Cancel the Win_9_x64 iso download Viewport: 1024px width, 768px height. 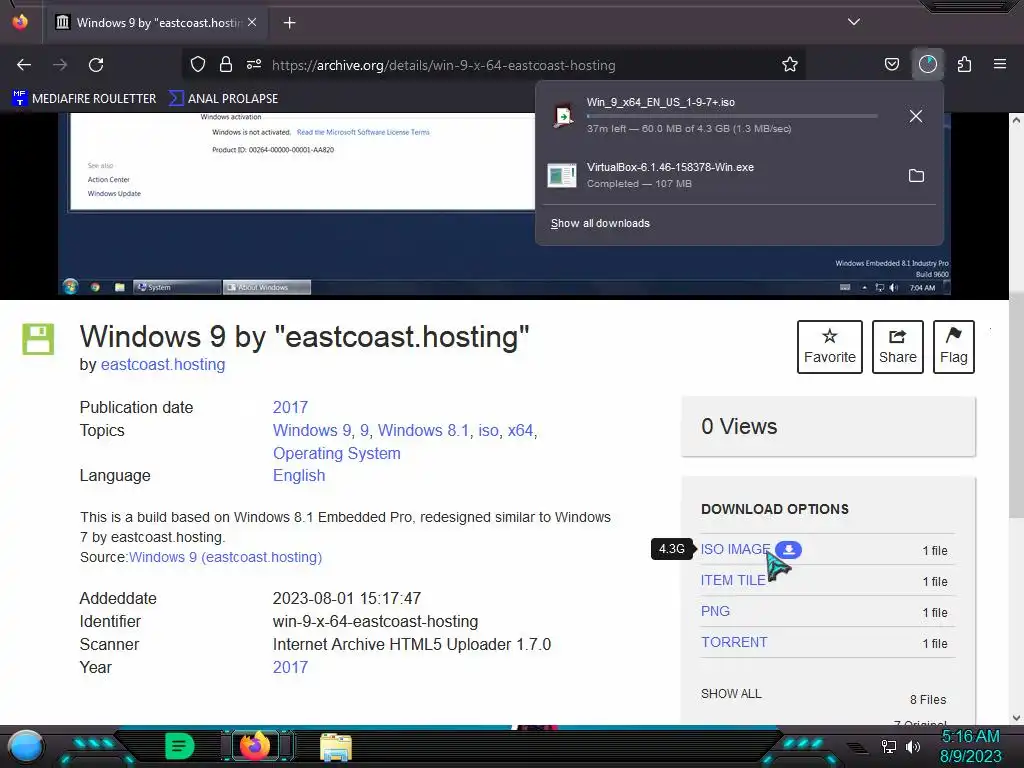[916, 116]
